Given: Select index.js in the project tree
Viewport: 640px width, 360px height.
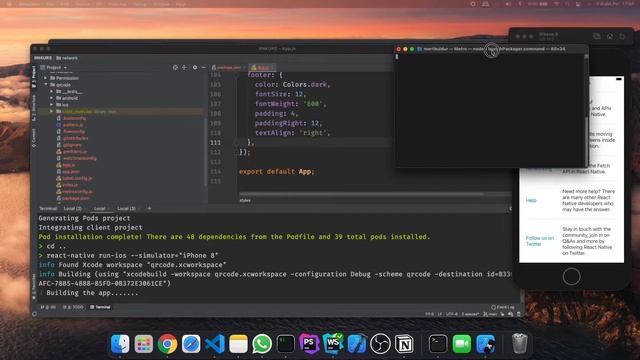Looking at the screenshot, I should [x=70, y=184].
